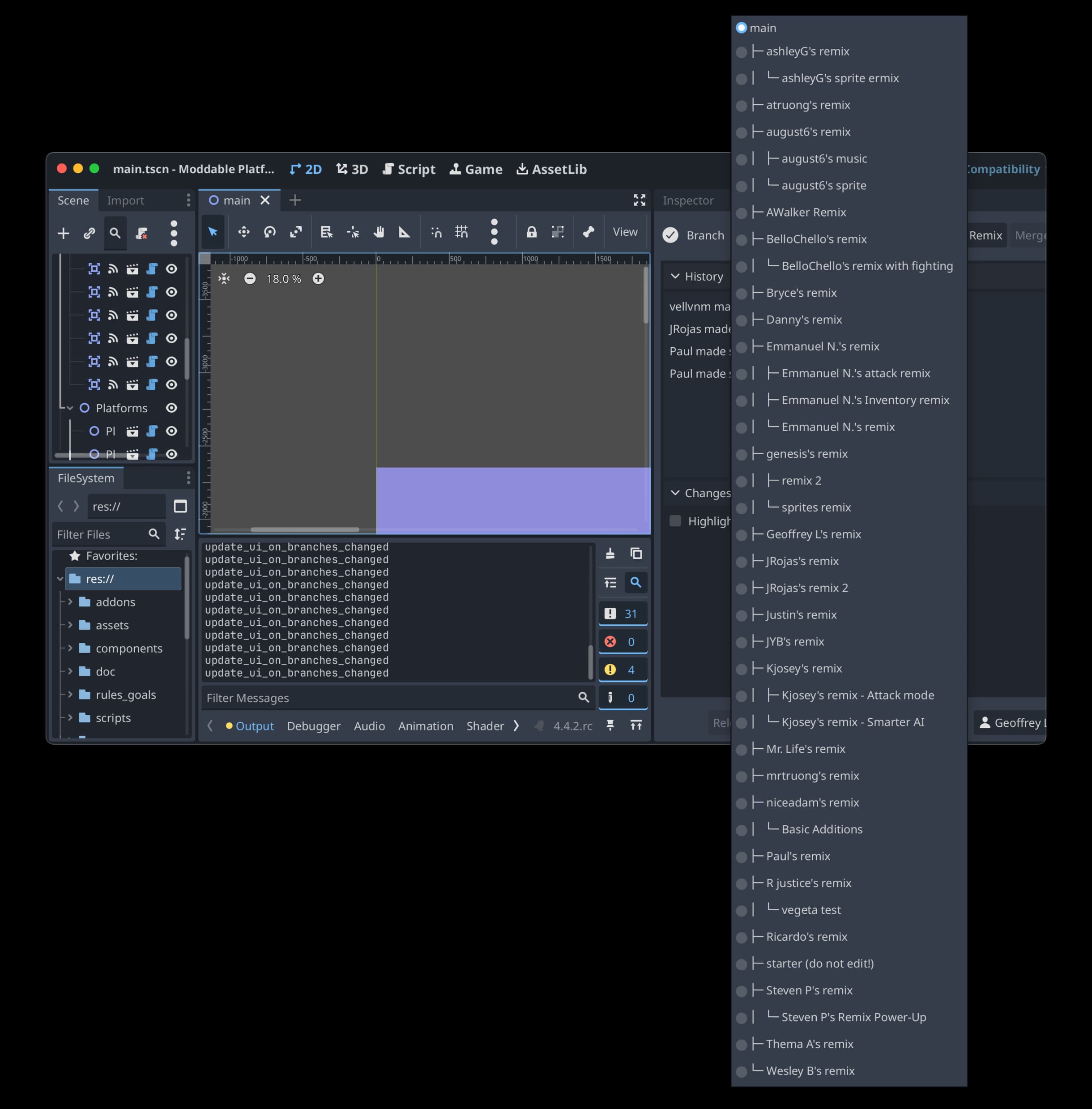Click the list selectable nodes tool
This screenshot has width=1092, height=1109.
(x=326, y=232)
